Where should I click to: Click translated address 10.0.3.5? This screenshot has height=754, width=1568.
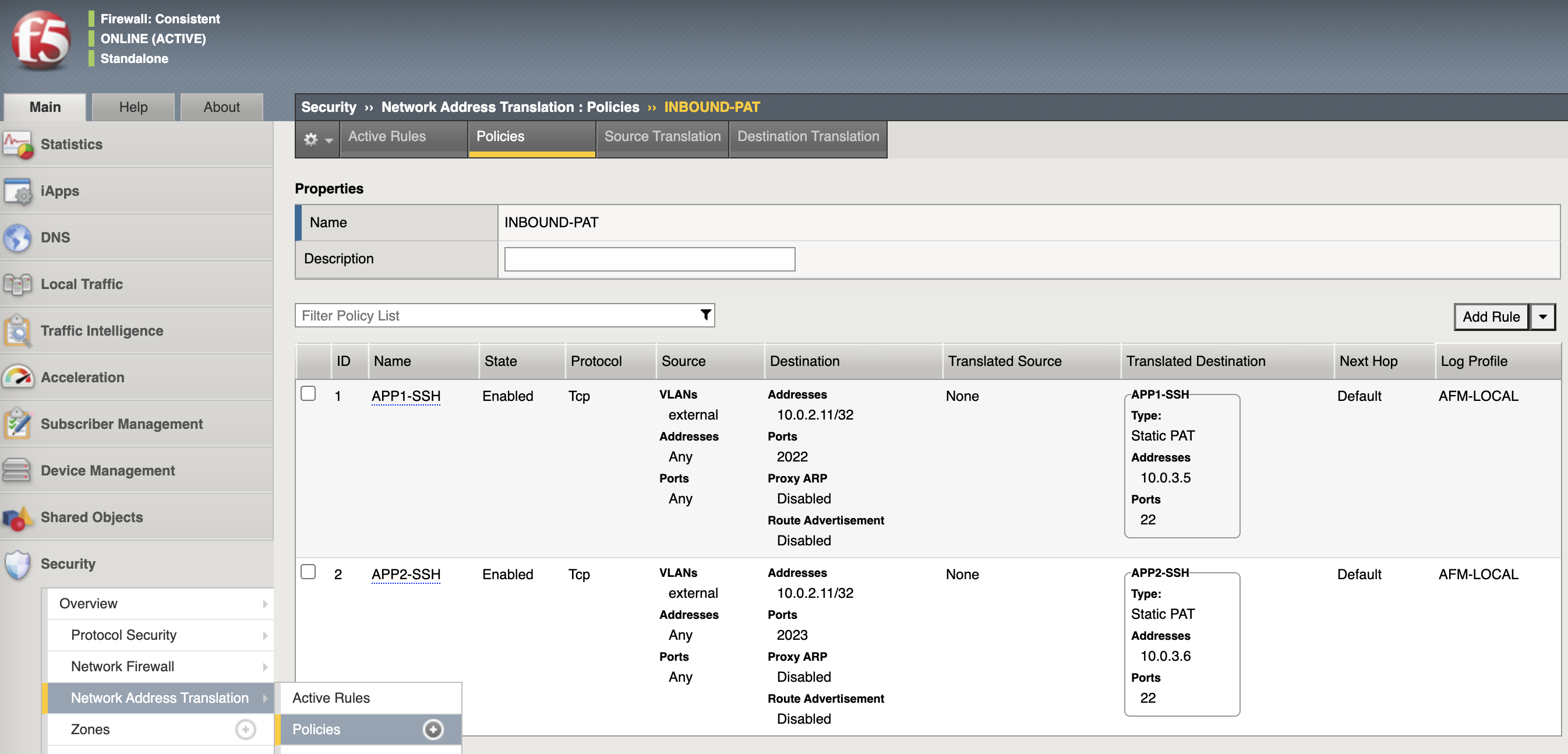(1165, 477)
